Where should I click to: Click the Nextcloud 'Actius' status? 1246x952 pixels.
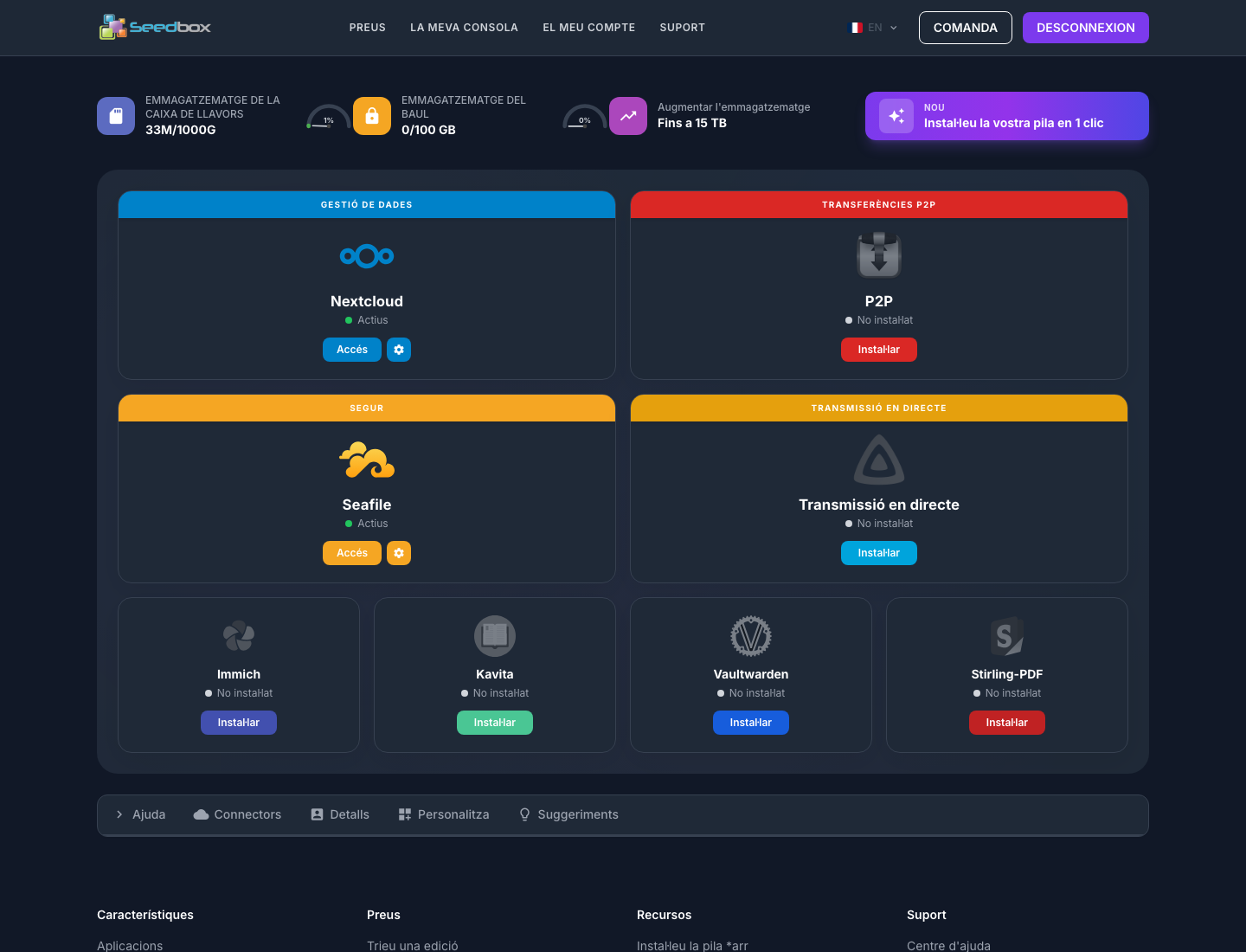[367, 320]
